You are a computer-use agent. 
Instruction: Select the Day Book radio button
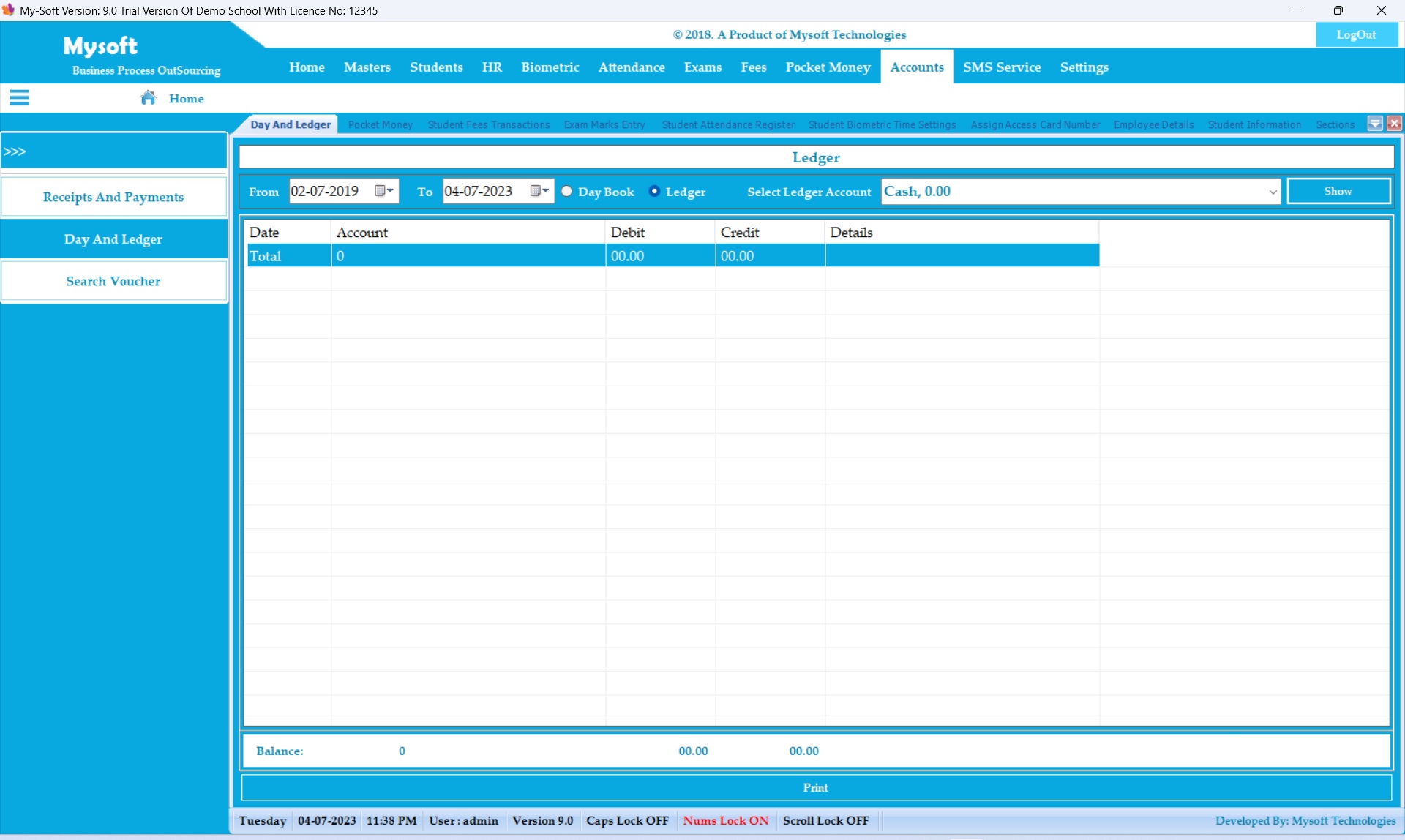[567, 192]
